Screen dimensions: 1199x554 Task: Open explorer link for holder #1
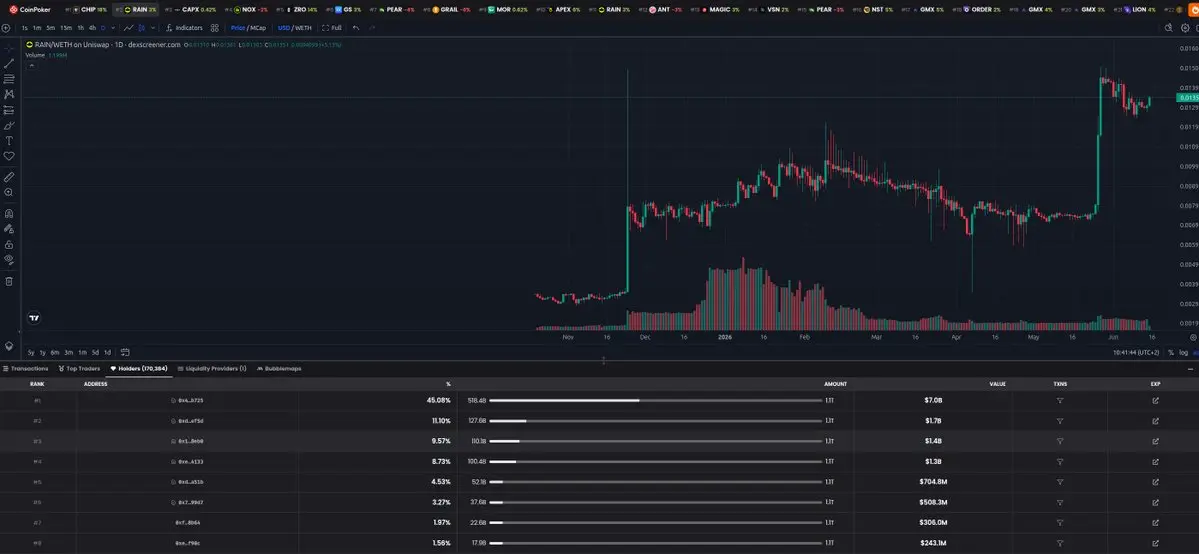[1155, 400]
